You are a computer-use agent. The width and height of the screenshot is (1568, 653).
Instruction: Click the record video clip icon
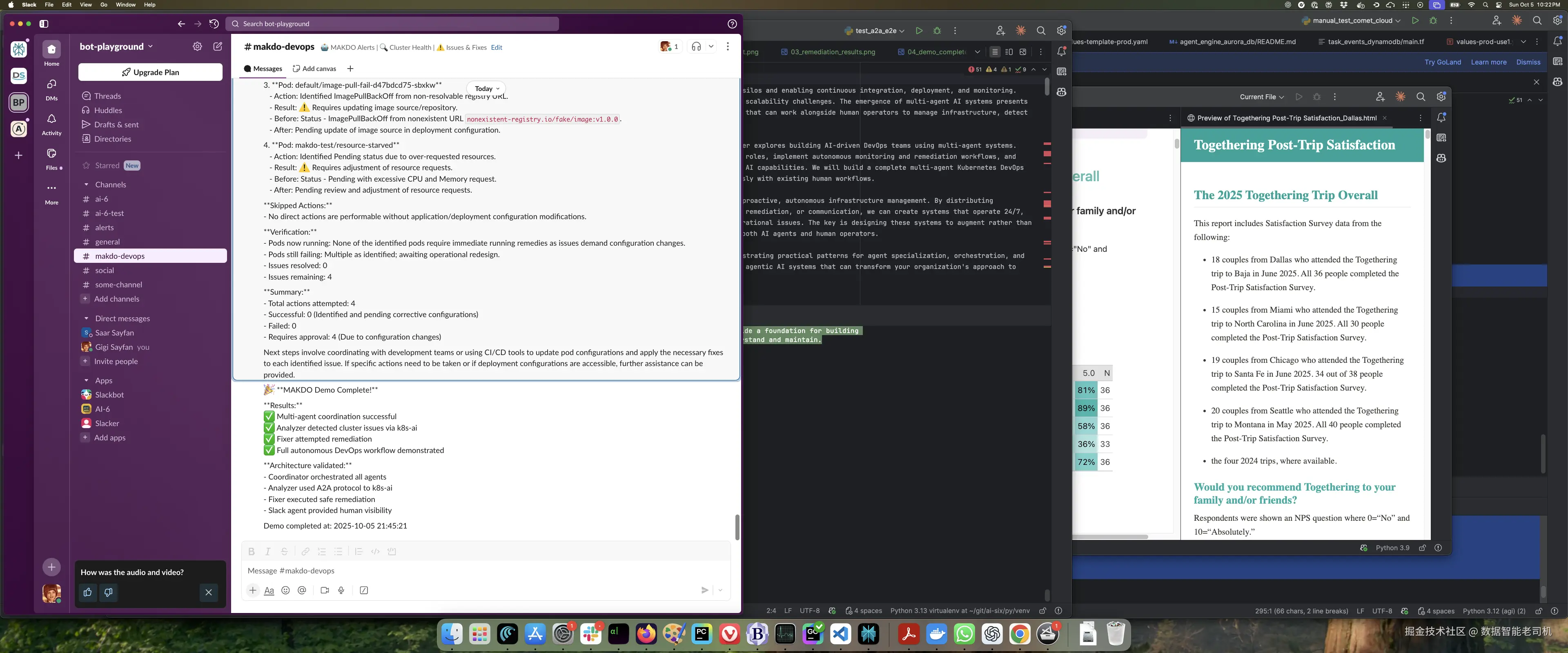click(x=325, y=590)
